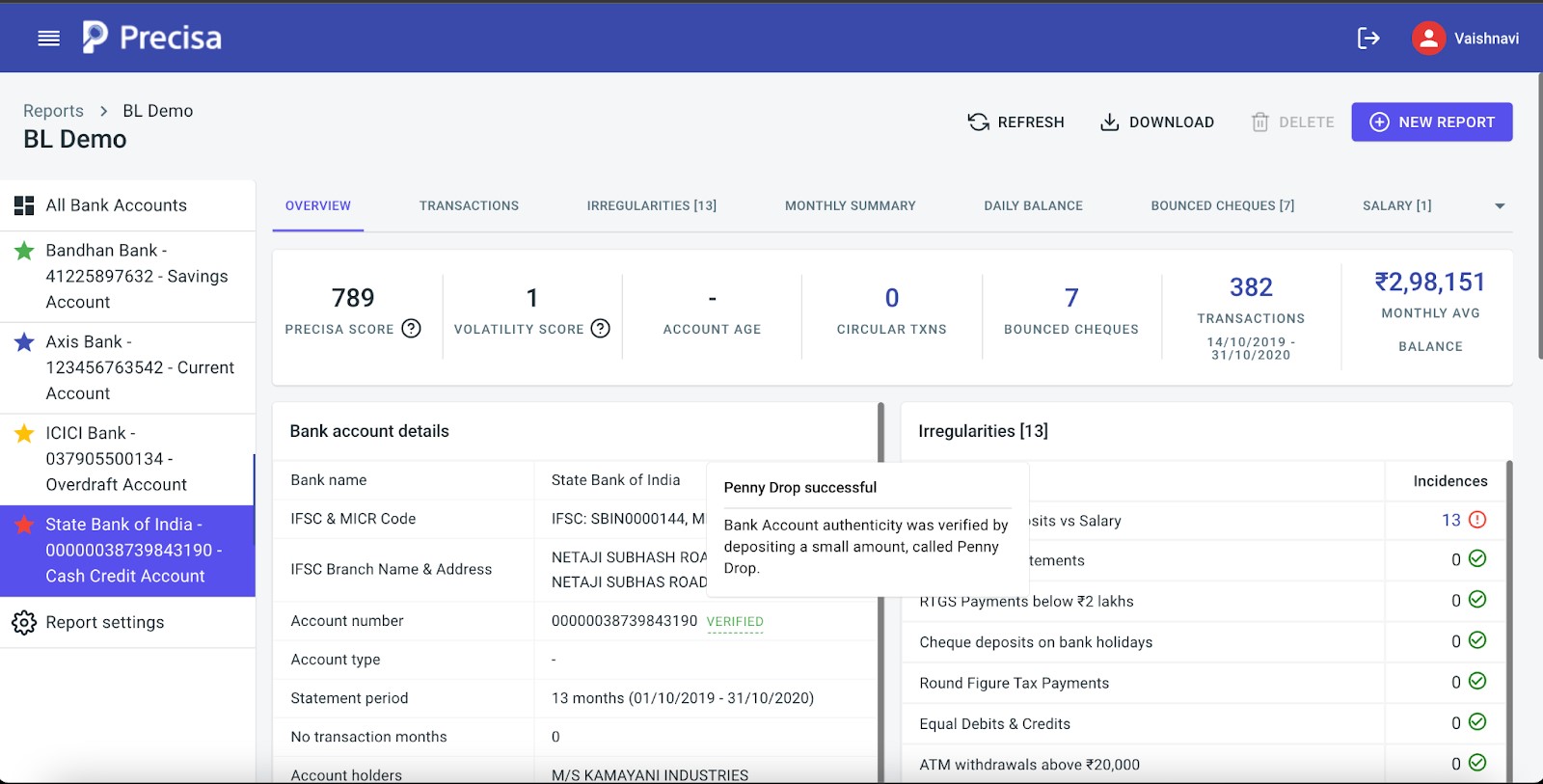Click the Precisa Score help icon

[x=411, y=329]
